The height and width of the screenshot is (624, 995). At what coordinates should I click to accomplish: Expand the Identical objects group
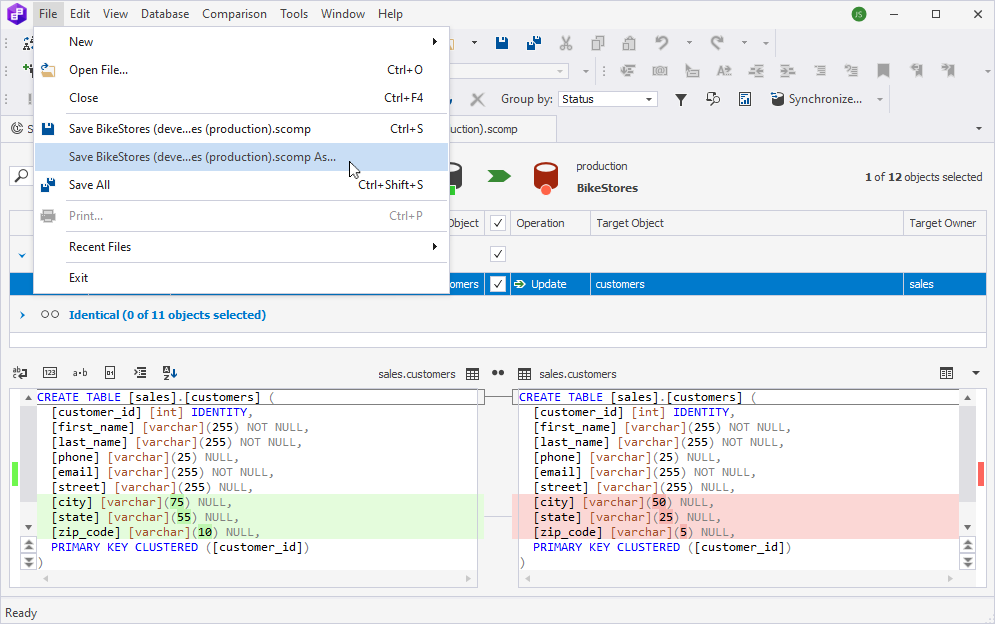[22, 315]
